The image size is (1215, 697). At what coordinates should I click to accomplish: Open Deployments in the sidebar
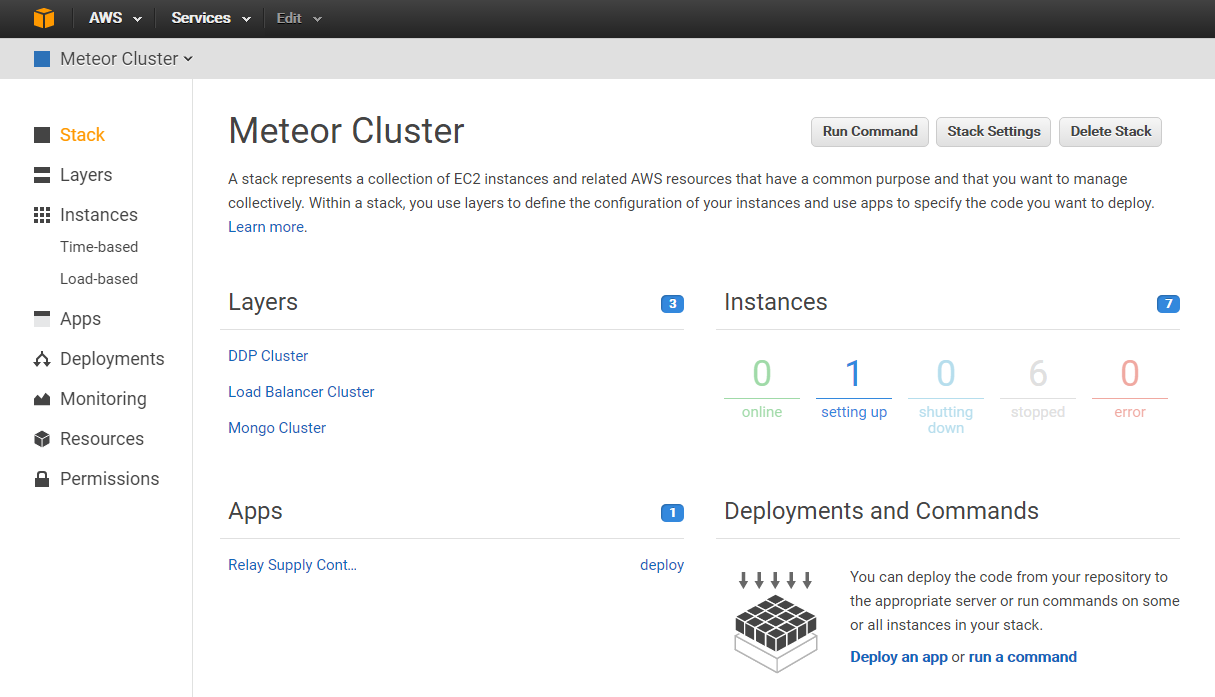(112, 359)
